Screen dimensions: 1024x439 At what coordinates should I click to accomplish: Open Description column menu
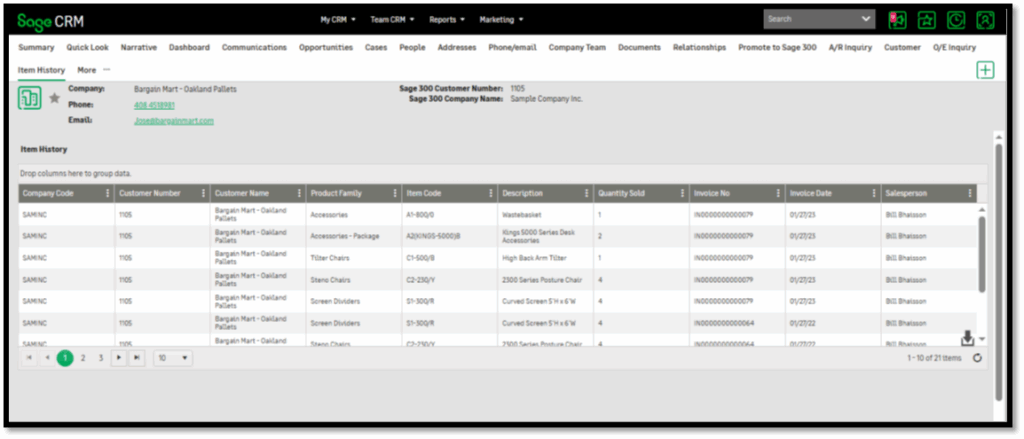click(586, 193)
